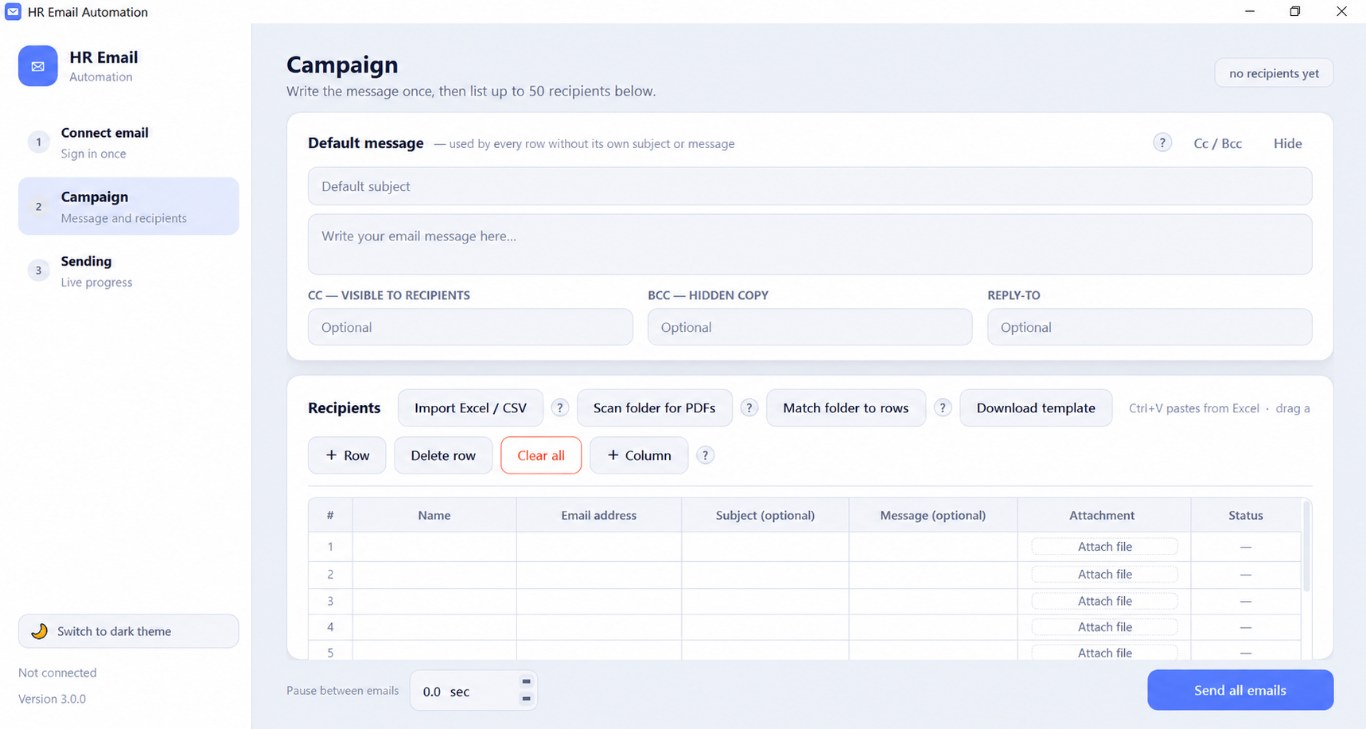
Task: Click the help icon beside + Column
Action: (x=705, y=455)
